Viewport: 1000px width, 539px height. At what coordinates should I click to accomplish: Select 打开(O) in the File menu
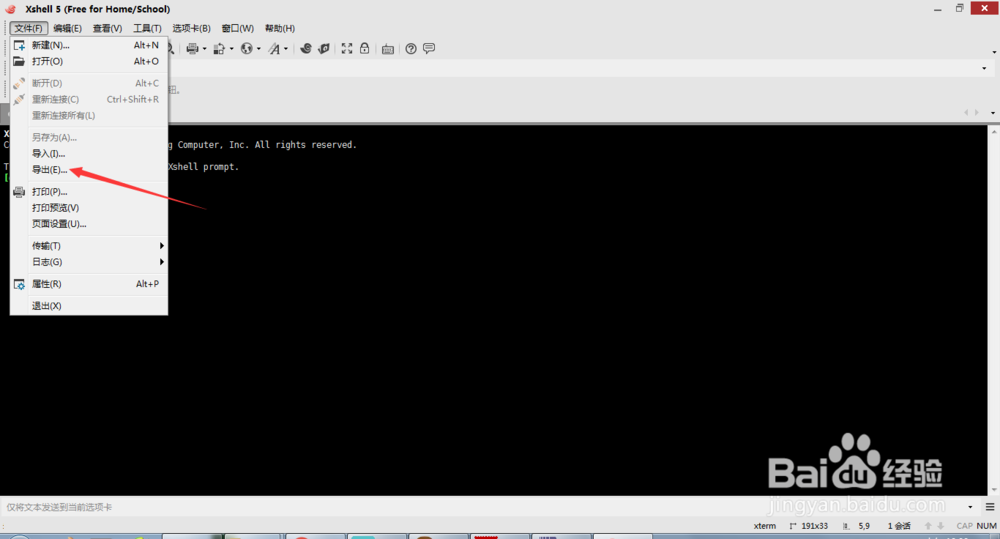(x=89, y=61)
